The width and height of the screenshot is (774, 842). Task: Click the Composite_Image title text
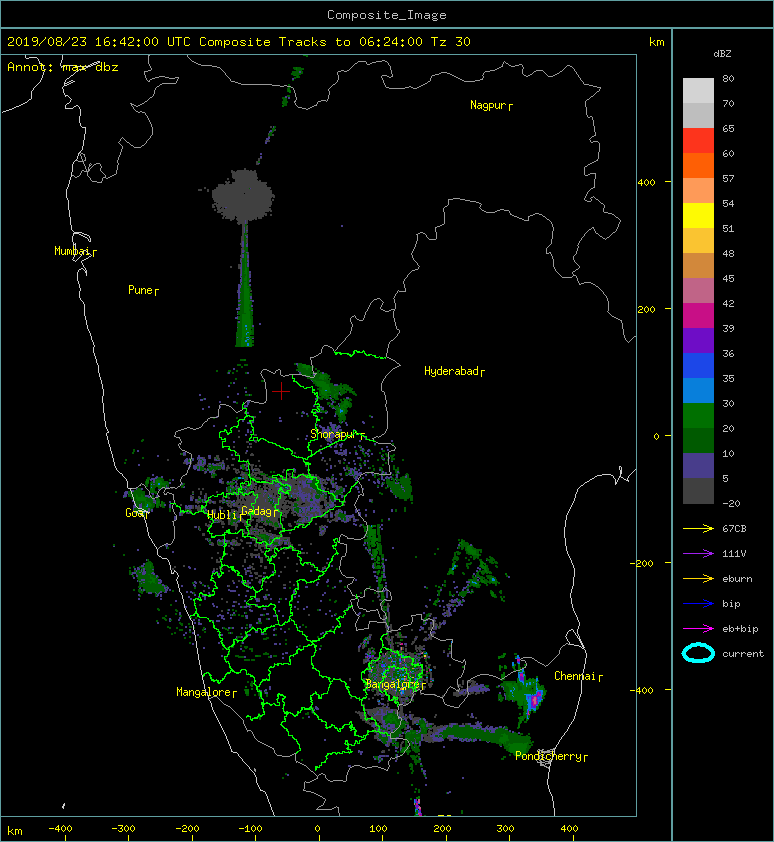[387, 15]
